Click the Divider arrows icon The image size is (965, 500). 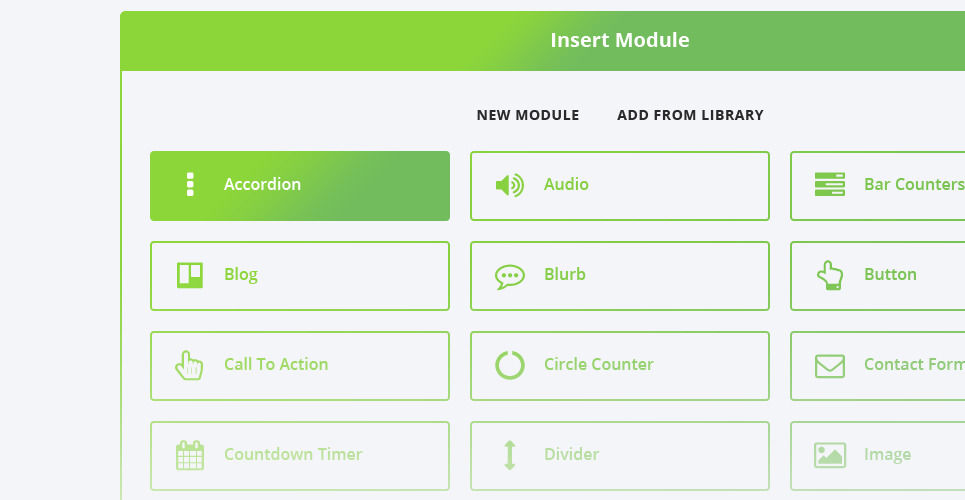coord(509,455)
